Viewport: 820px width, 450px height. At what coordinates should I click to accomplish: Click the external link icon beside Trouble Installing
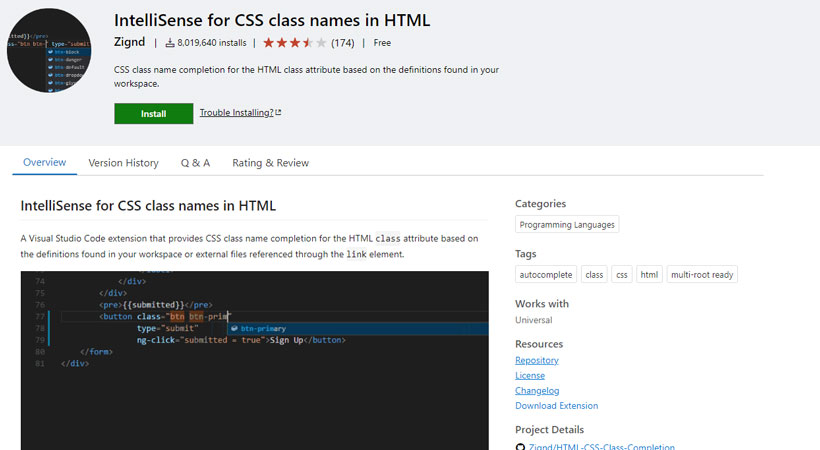point(278,112)
